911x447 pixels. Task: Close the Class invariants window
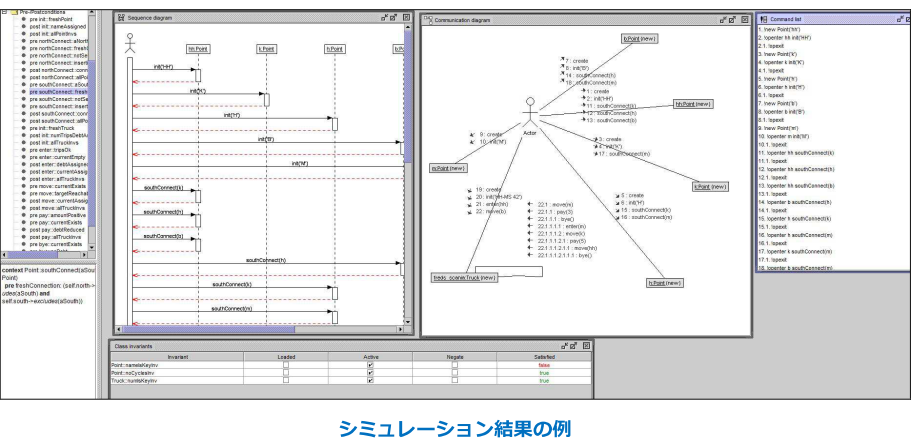point(586,345)
